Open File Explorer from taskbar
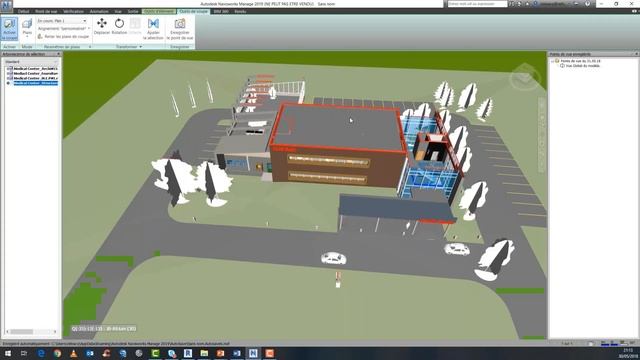The width and height of the screenshot is (640, 360). point(204,353)
